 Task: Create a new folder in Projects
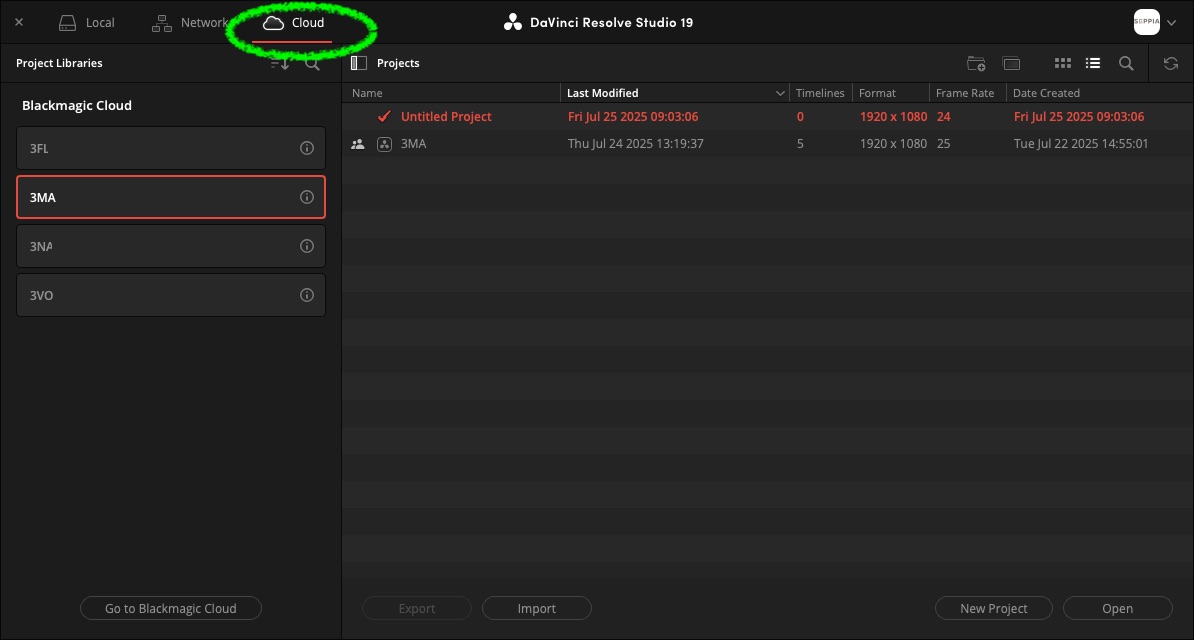tap(976, 63)
